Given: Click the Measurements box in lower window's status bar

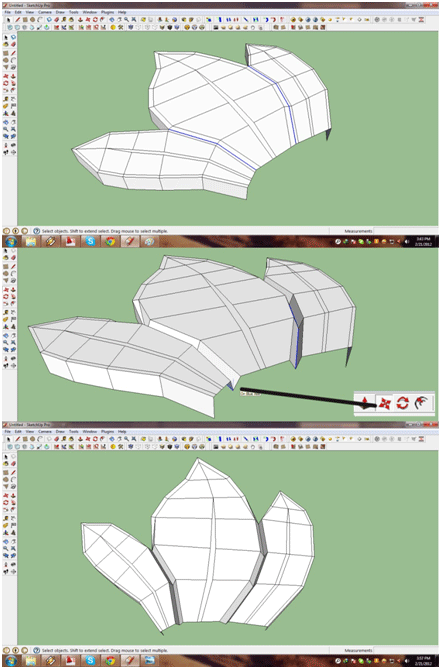Looking at the screenshot, I should [406, 650].
